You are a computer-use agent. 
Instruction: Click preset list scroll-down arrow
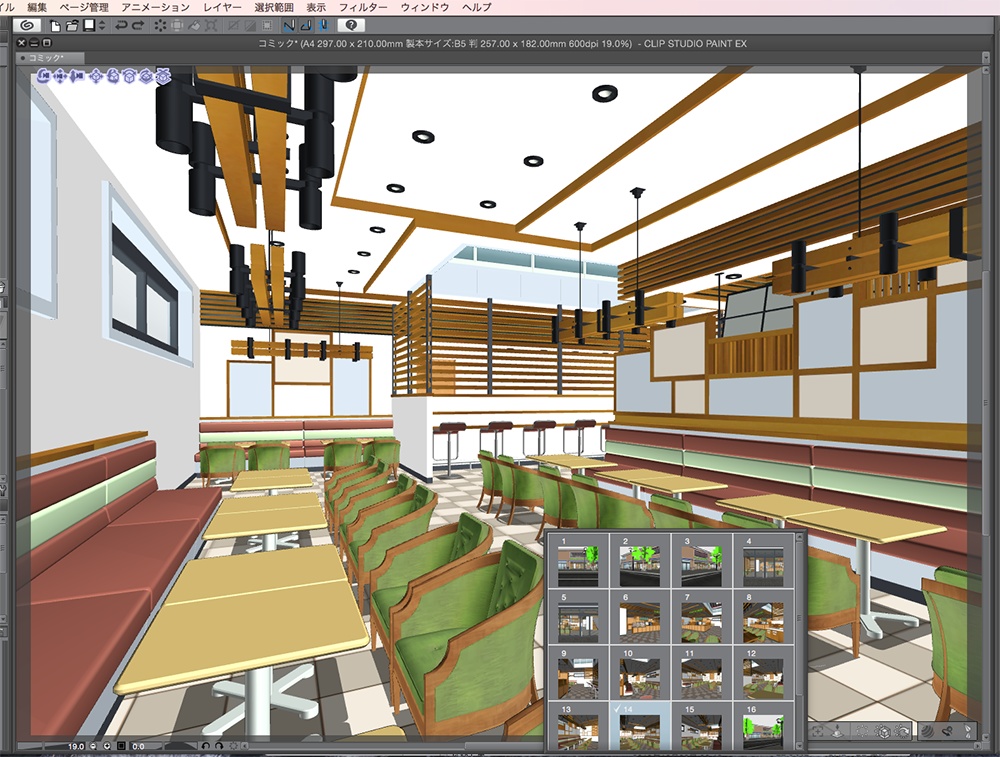[799, 748]
